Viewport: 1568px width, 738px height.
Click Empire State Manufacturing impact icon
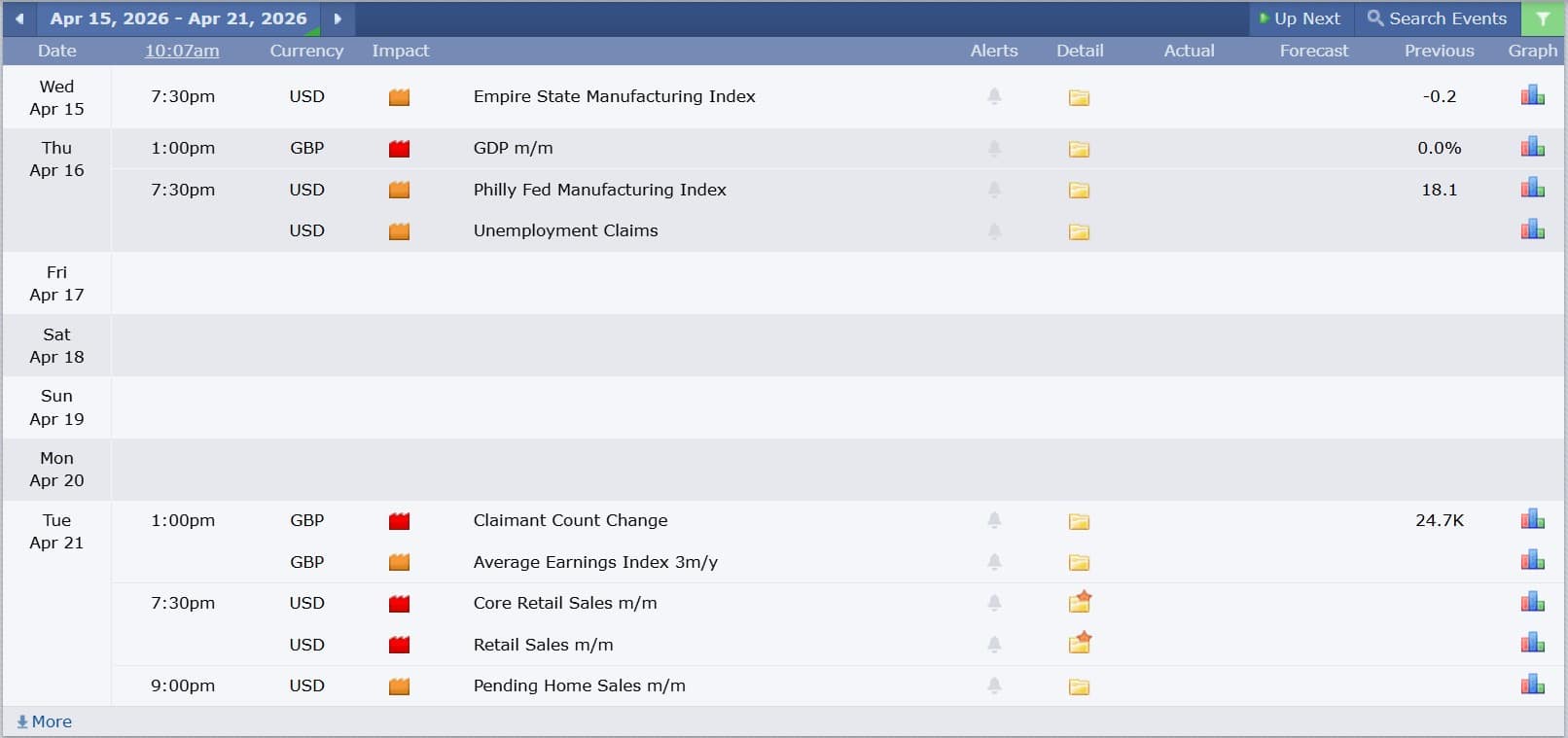pos(399,97)
